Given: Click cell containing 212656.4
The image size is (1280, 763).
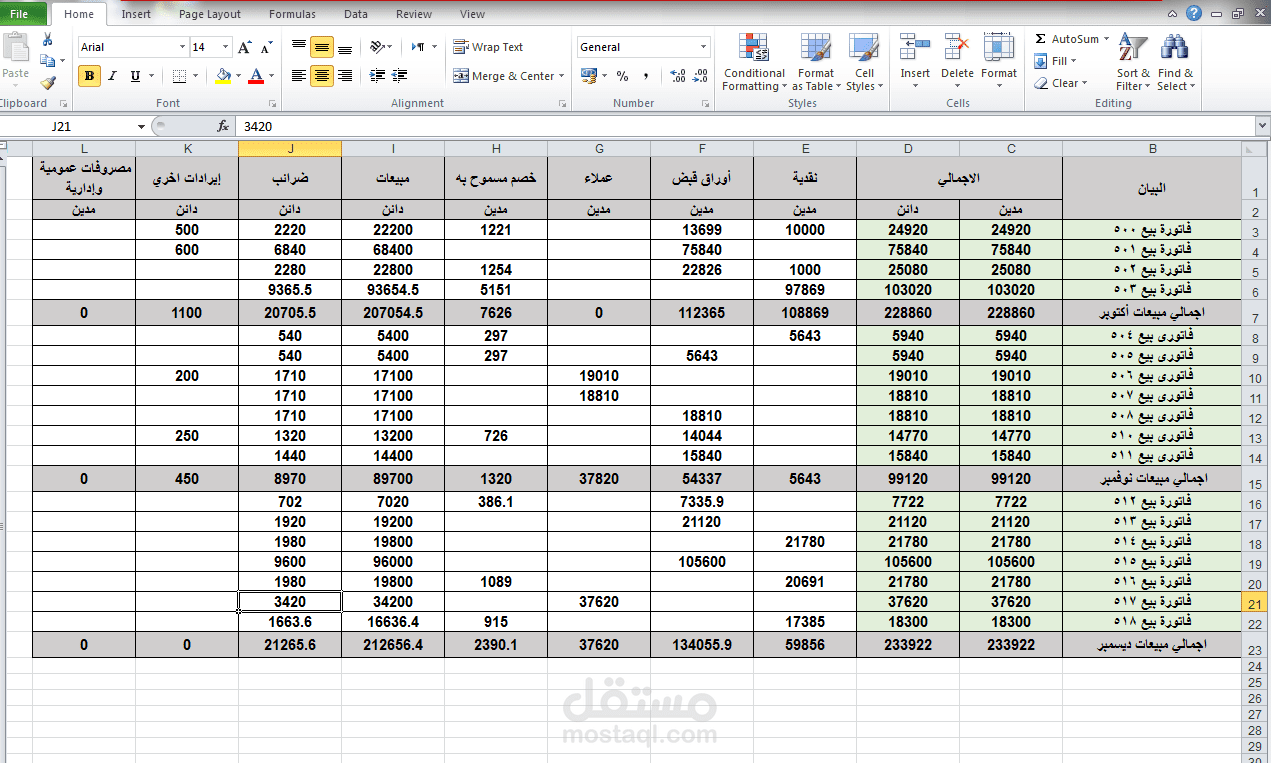Looking at the screenshot, I should tap(393, 645).
